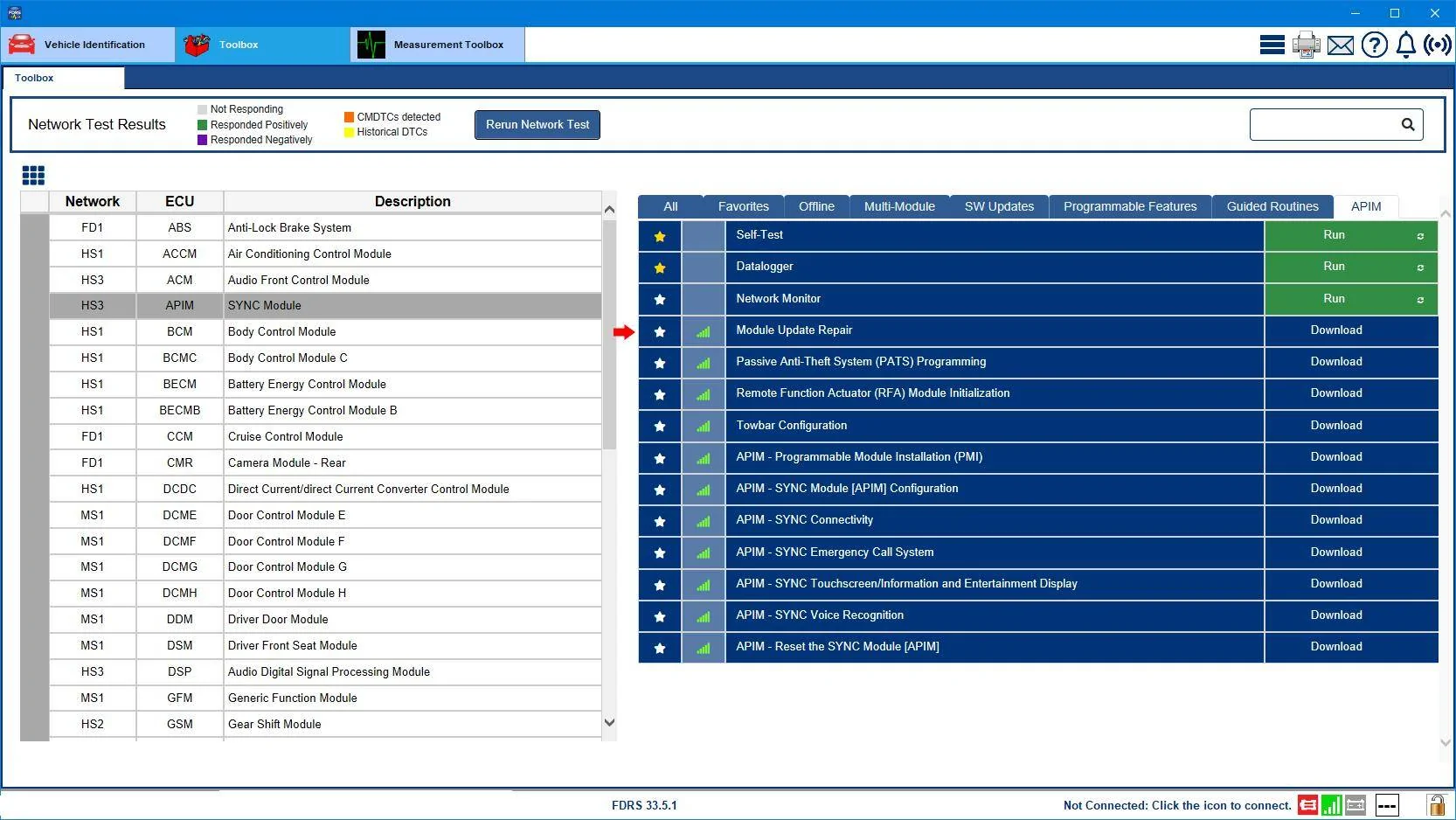
Task: Open the hamburger menu icon
Action: pyautogui.click(x=1272, y=45)
